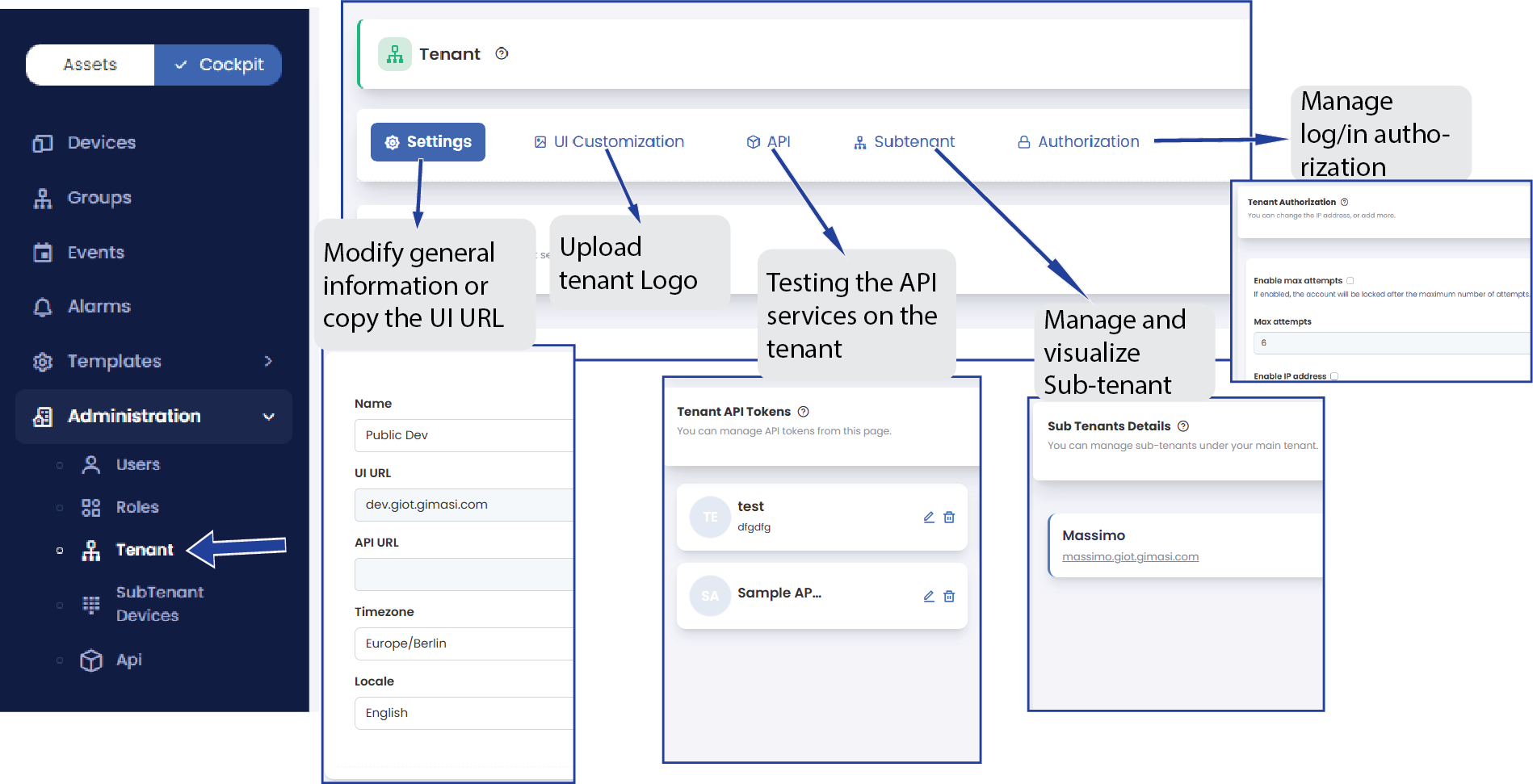The width and height of the screenshot is (1533, 784).
Task: Delete the test API token via trash icon
Action: coord(949,518)
